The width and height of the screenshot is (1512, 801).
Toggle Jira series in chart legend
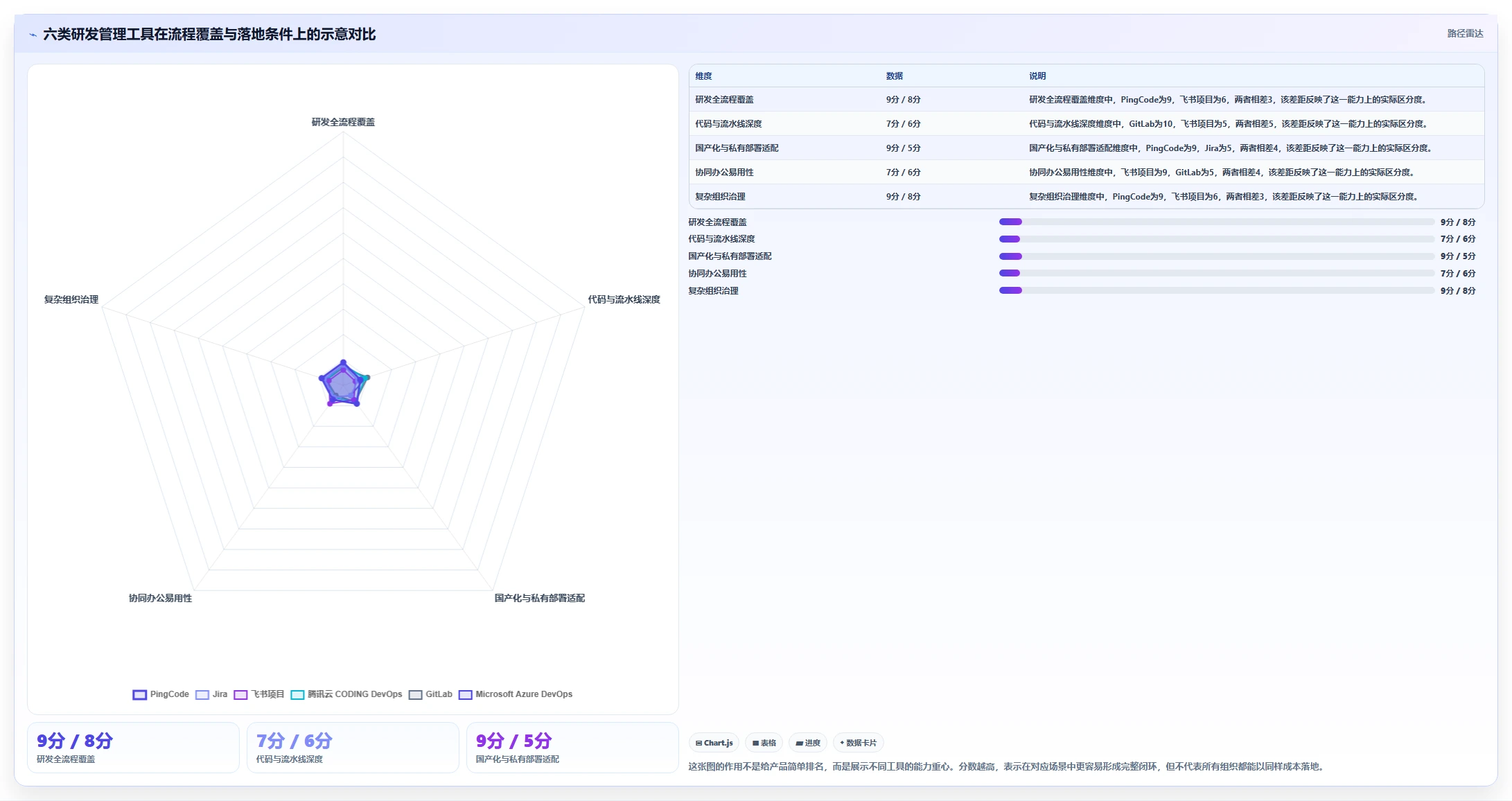211,694
